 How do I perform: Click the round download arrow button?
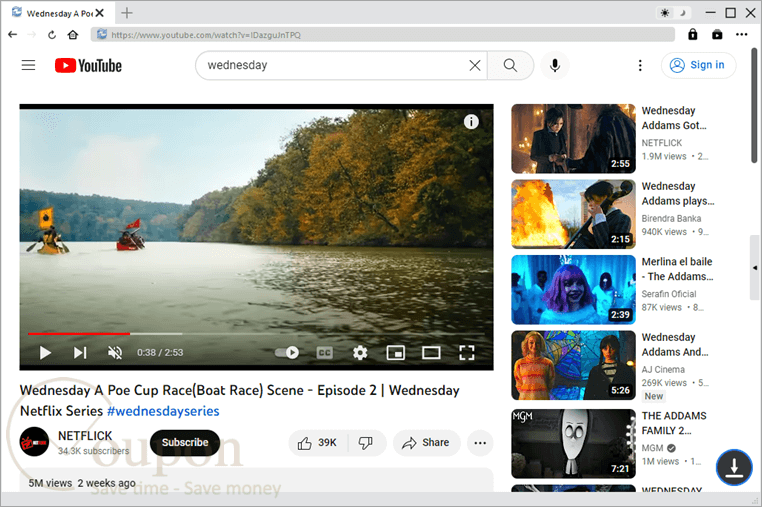pyautogui.click(x=734, y=467)
